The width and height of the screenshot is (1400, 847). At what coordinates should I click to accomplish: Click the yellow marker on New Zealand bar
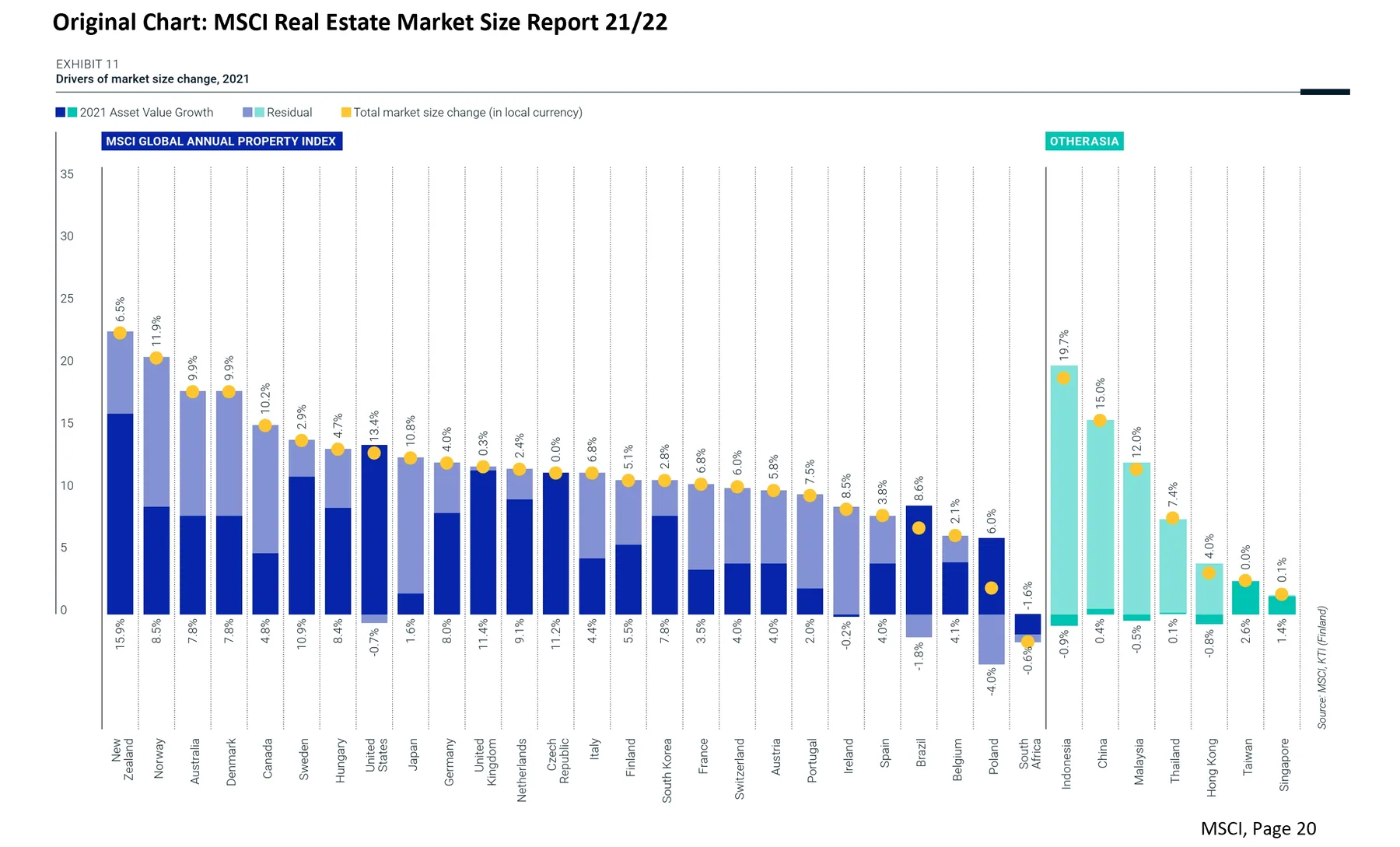click(x=120, y=333)
